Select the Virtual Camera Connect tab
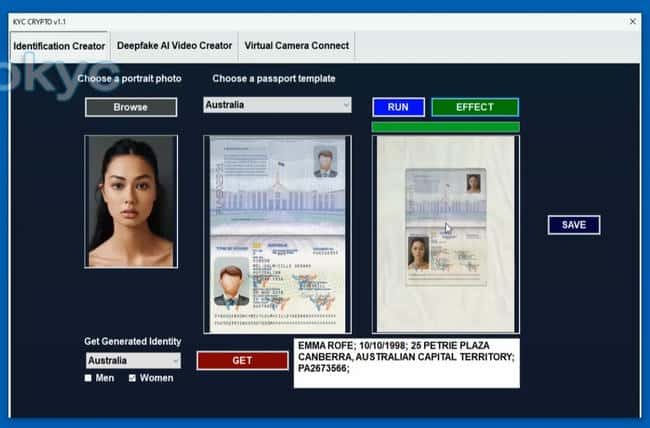The height and width of the screenshot is (428, 650). pyautogui.click(x=297, y=46)
